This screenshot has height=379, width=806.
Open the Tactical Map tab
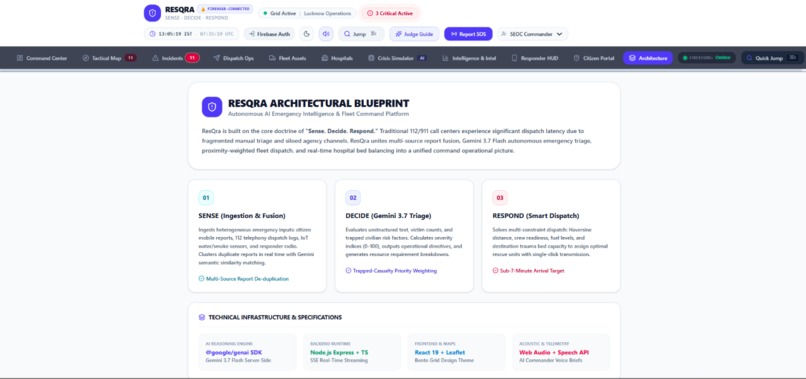click(109, 58)
